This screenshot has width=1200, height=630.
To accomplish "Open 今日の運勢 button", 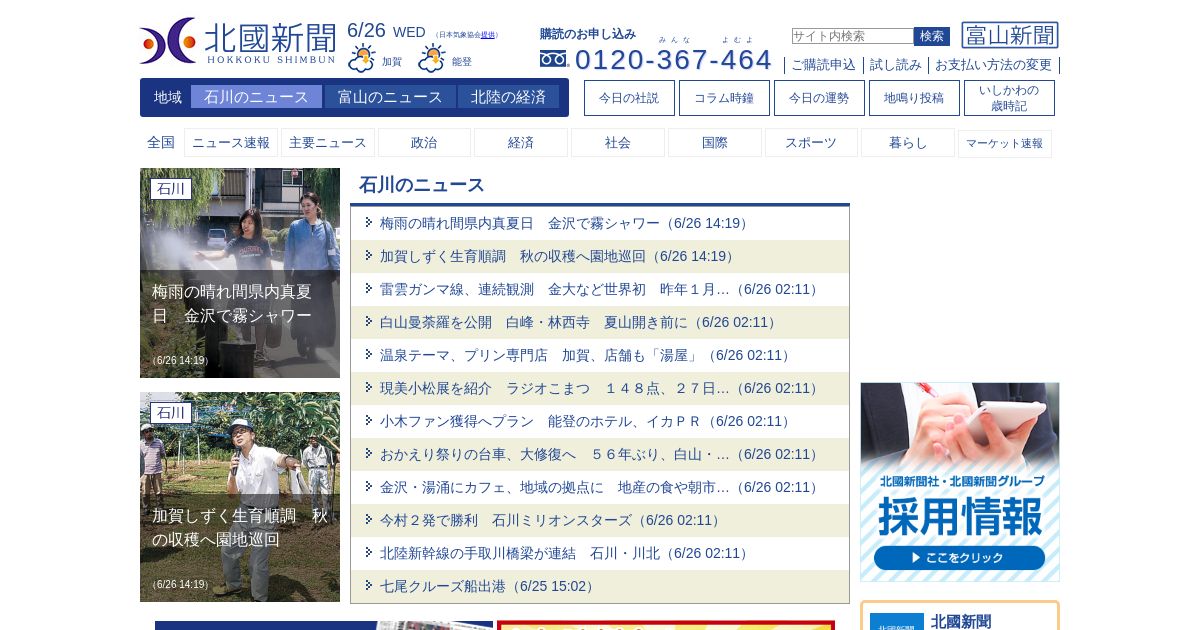I will point(819,98).
